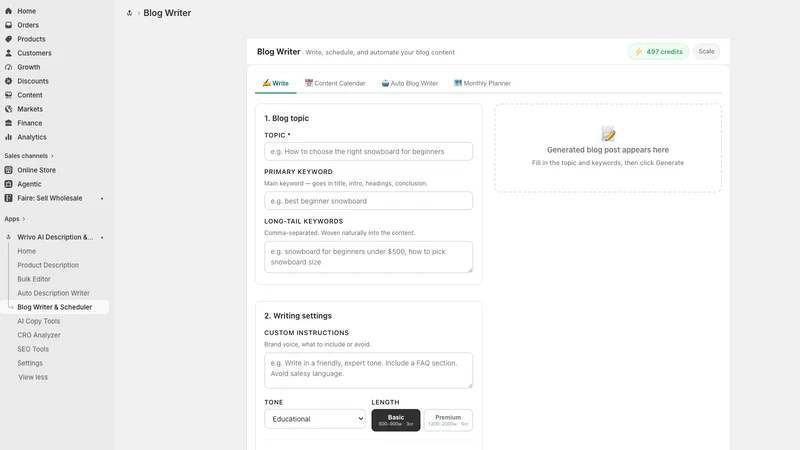Open the Monthly Planner tab
This screenshot has width=800, height=450.
pos(482,83)
